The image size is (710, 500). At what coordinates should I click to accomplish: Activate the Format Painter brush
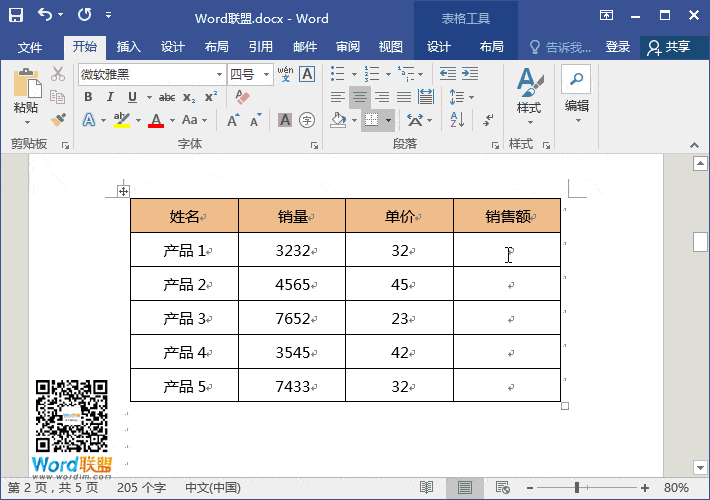[x=58, y=120]
